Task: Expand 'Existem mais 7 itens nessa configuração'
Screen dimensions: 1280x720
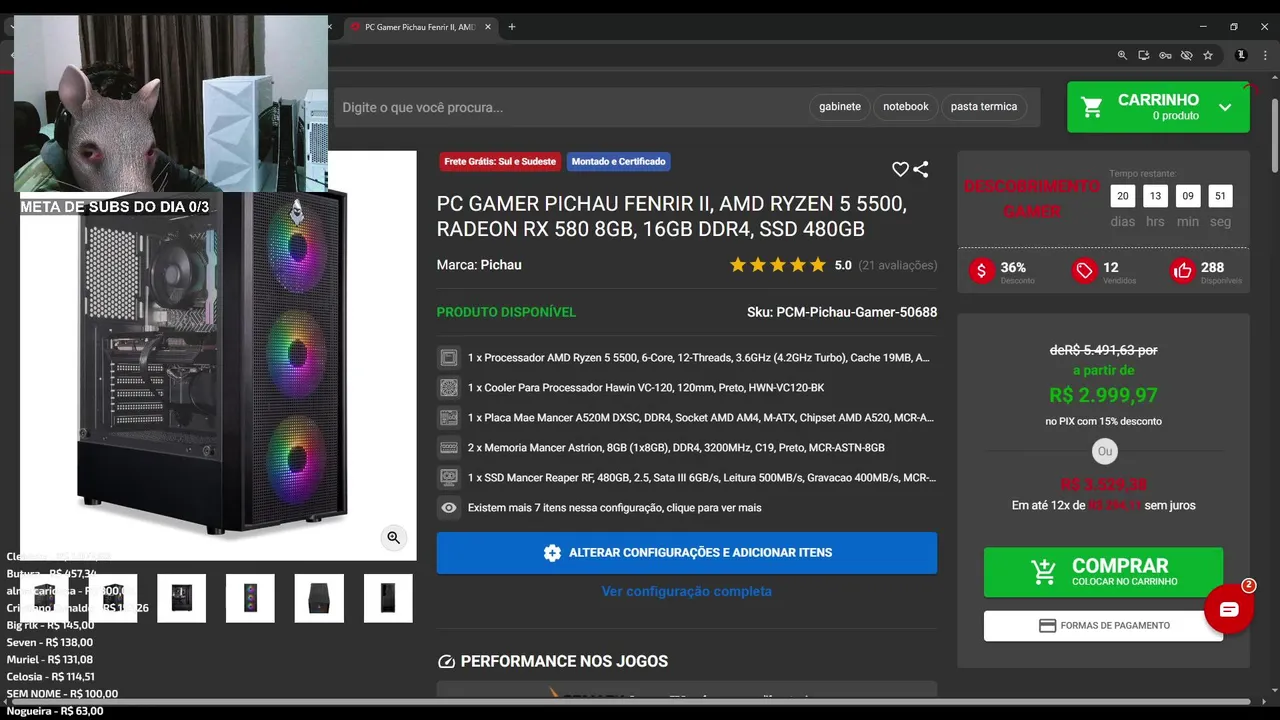Action: click(614, 508)
